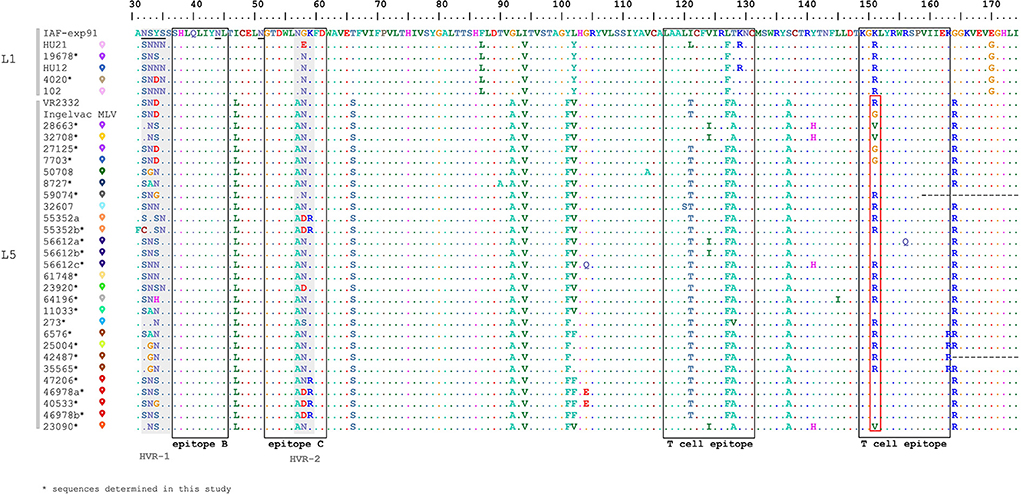Select the red pin next to 46978b
Image resolution: width=1021 pixels, height=494 pixels.
(x=102, y=415)
